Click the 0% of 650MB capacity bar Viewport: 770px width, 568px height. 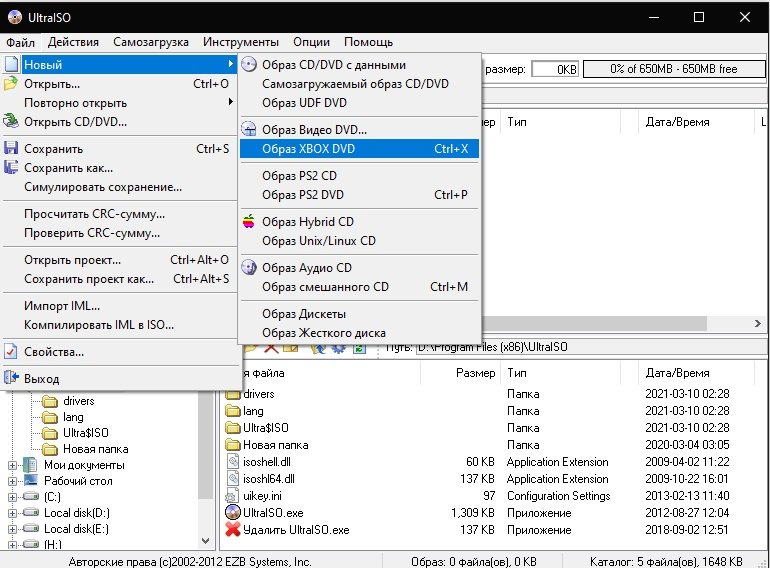tap(674, 69)
